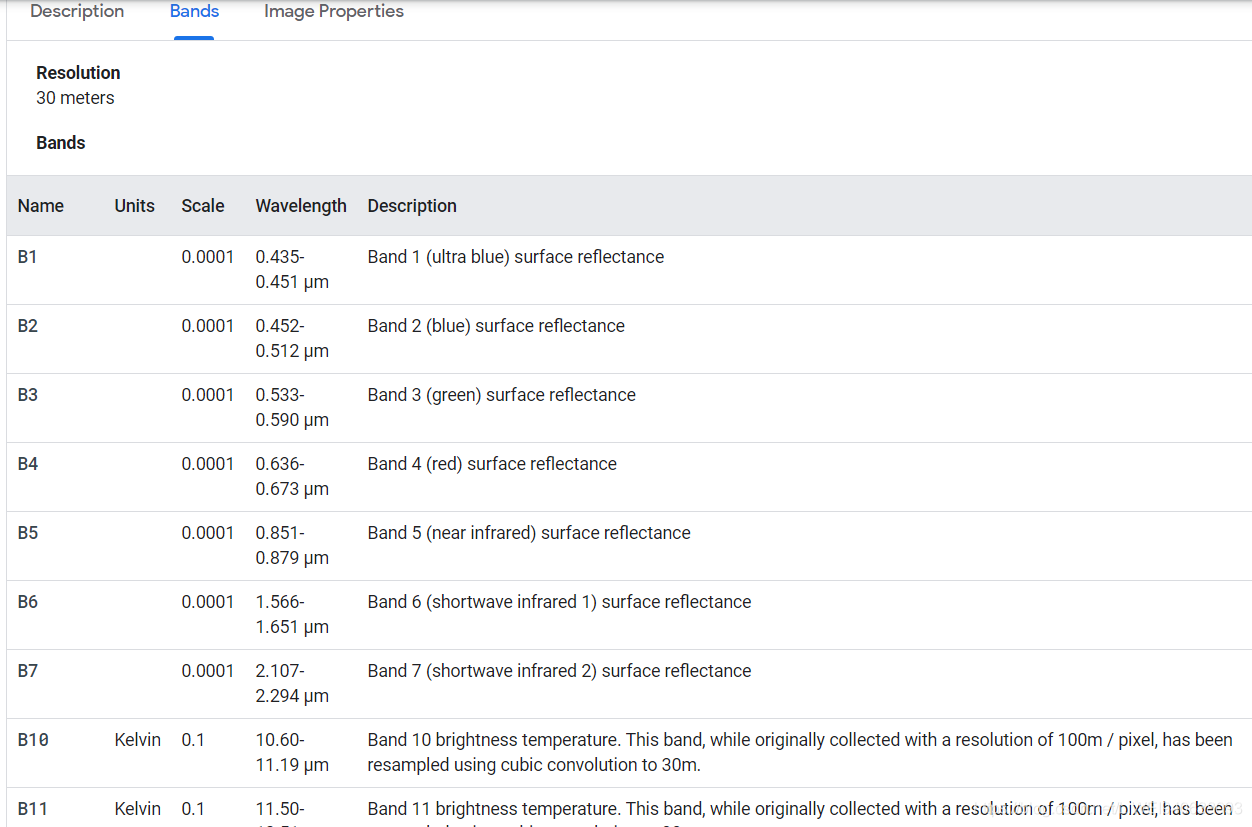Image resolution: width=1252 pixels, height=827 pixels.
Task: Click the 0.0001 scale in row B3
Action: (208, 395)
